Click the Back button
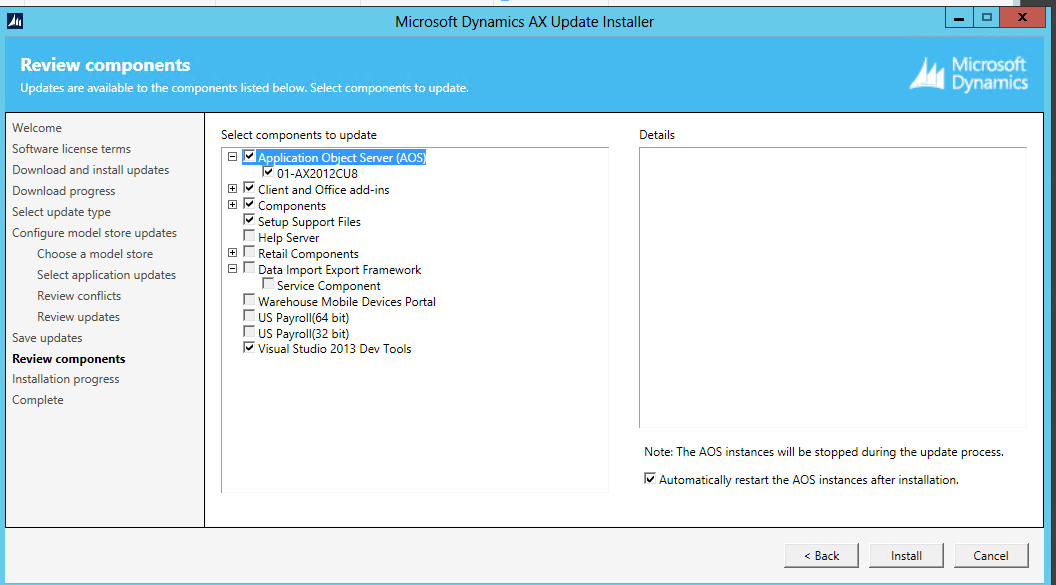1056x585 pixels. coord(821,555)
